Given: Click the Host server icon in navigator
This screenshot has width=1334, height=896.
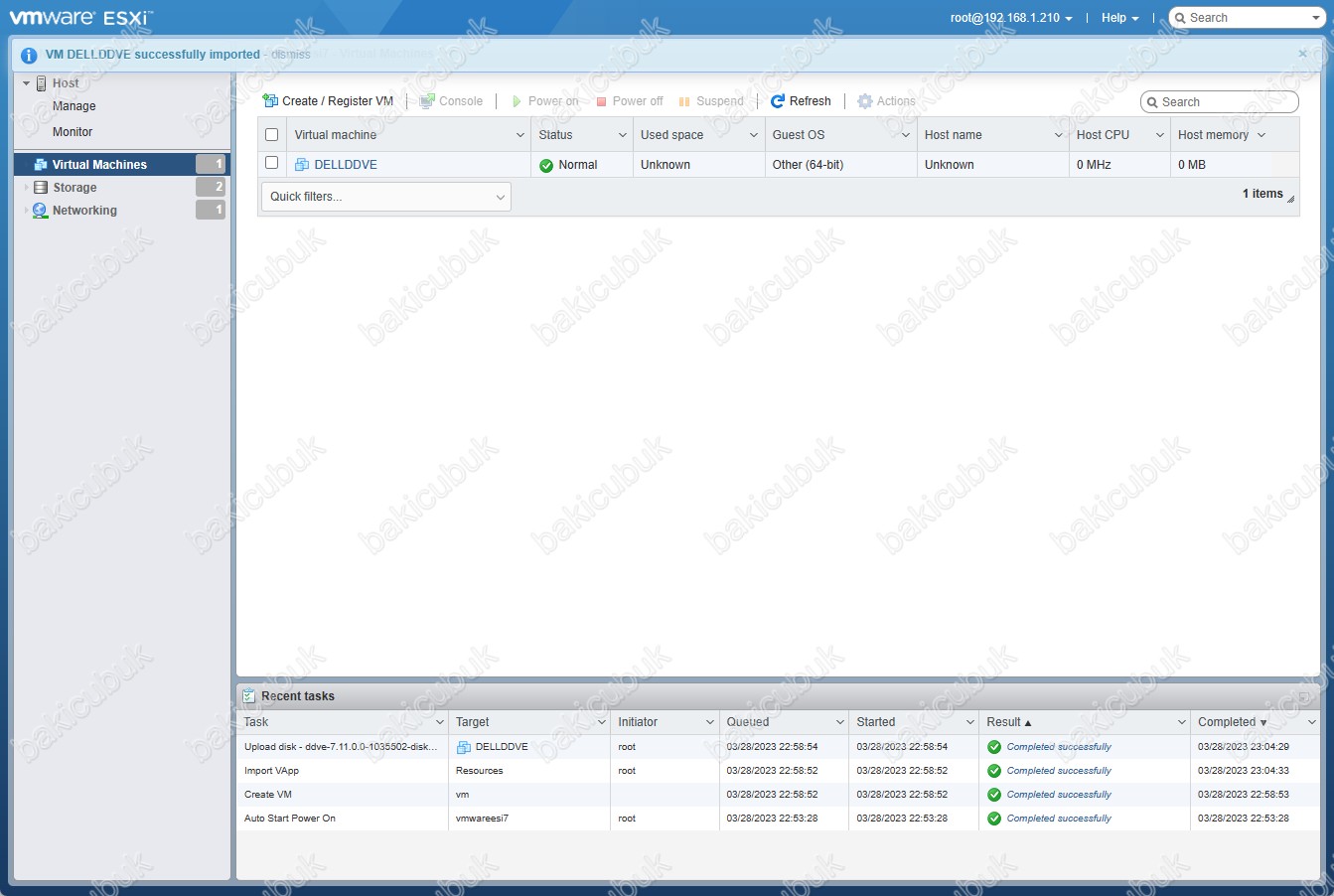Looking at the screenshot, I should (42, 83).
